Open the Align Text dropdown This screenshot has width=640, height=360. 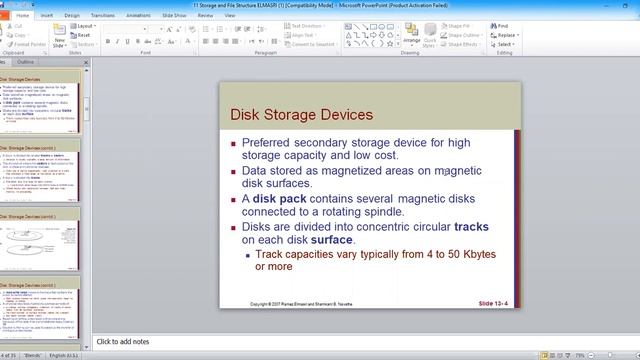point(301,35)
